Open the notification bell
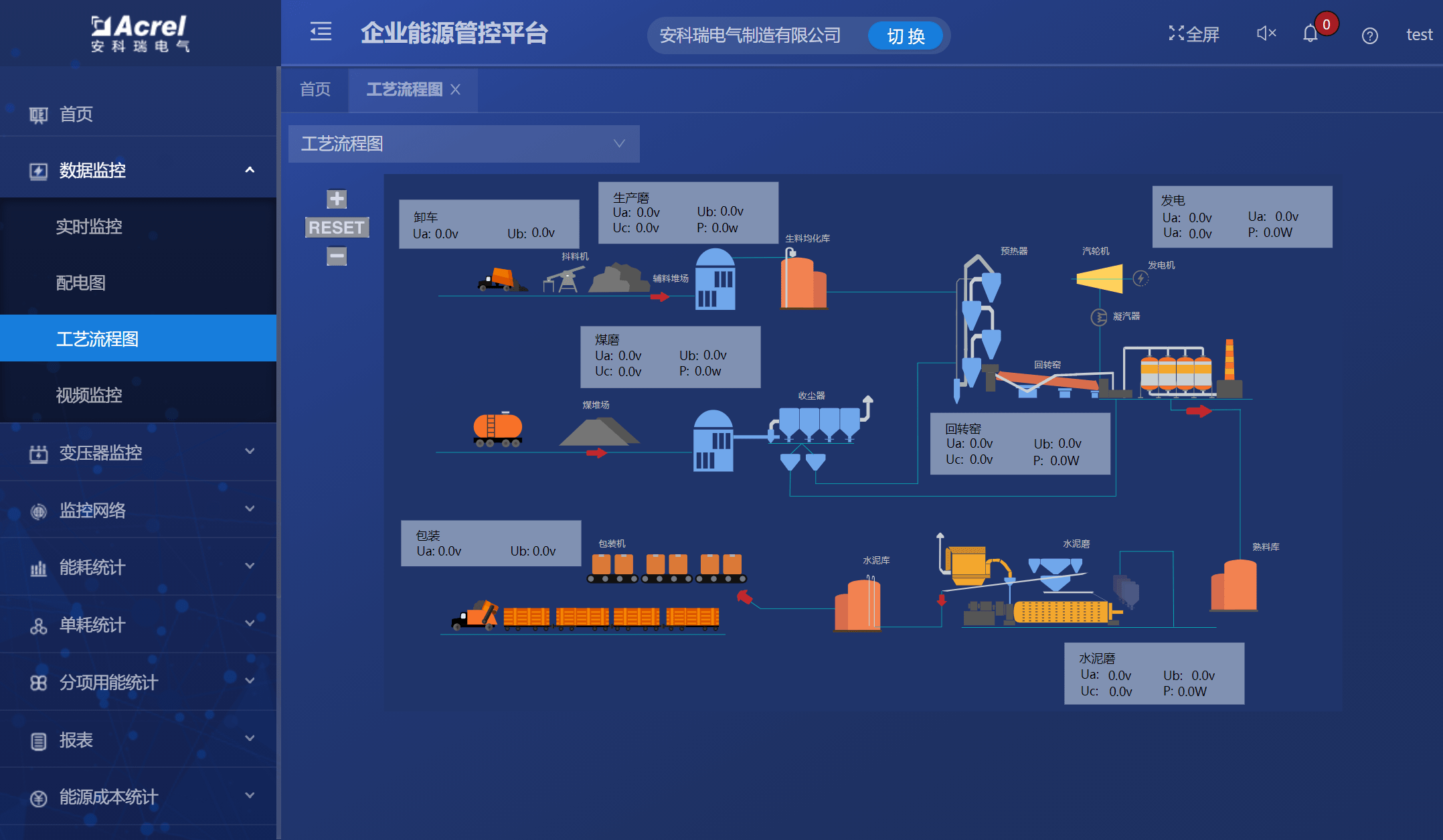Screen dimensions: 1443x840 [x=1310, y=33]
